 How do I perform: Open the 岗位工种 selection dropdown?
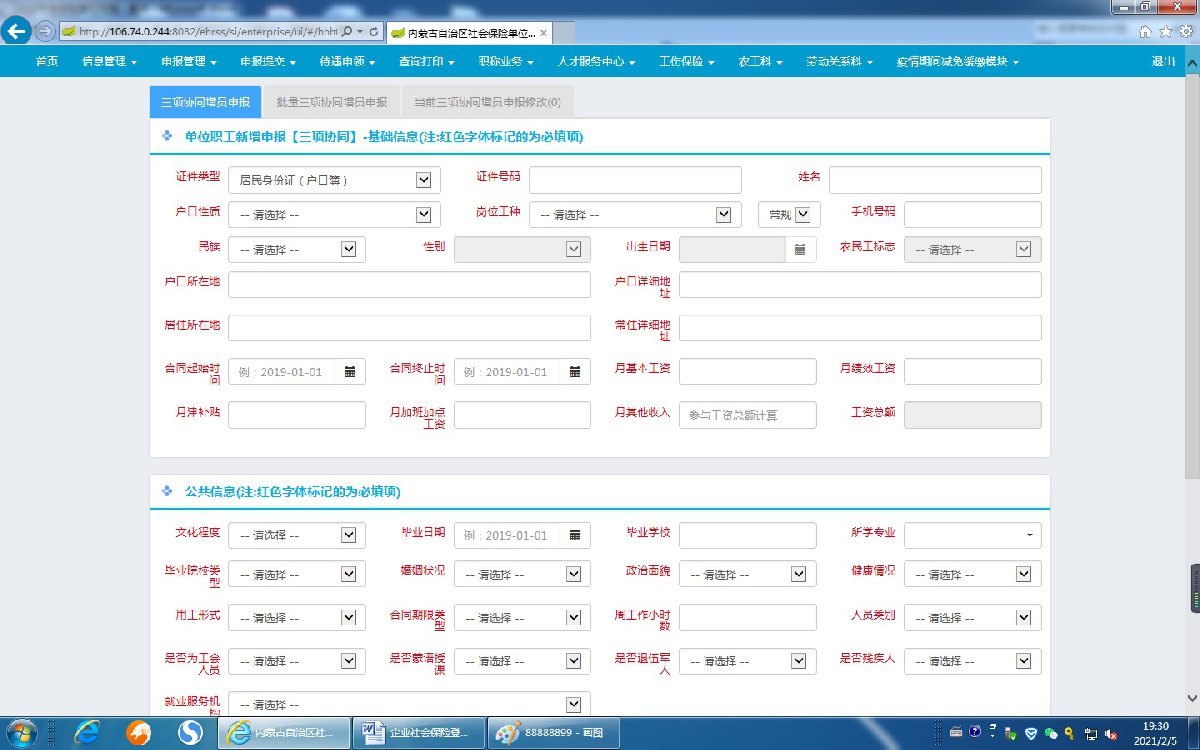coord(723,214)
